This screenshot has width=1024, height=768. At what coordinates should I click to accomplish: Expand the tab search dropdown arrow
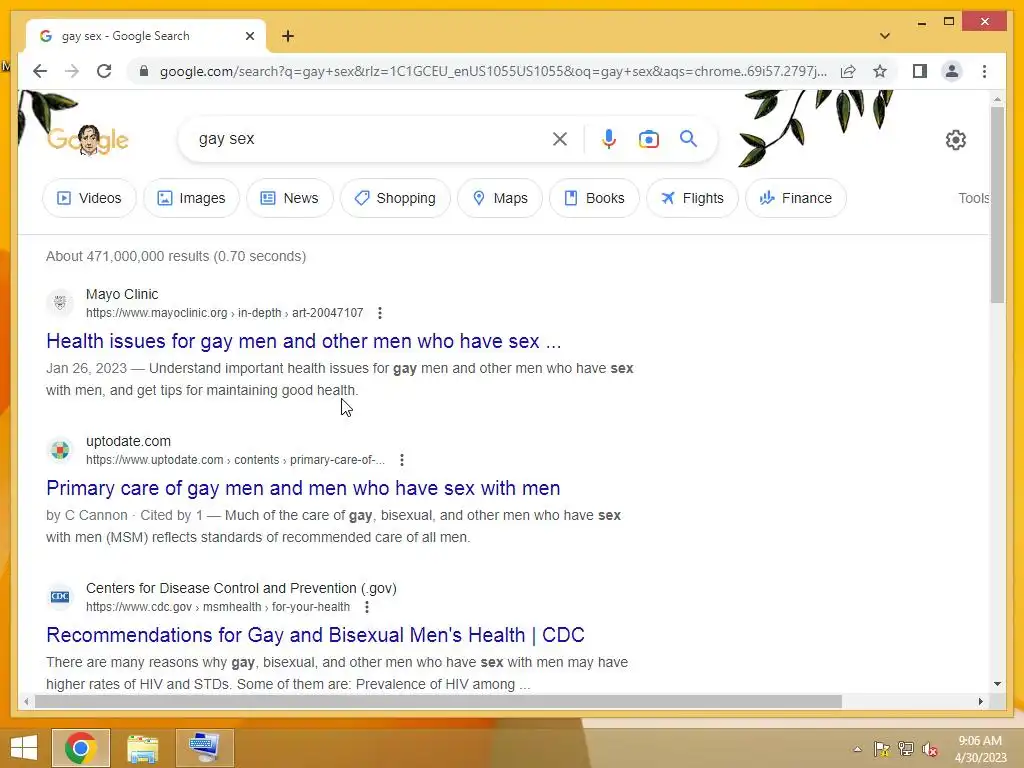tap(884, 36)
